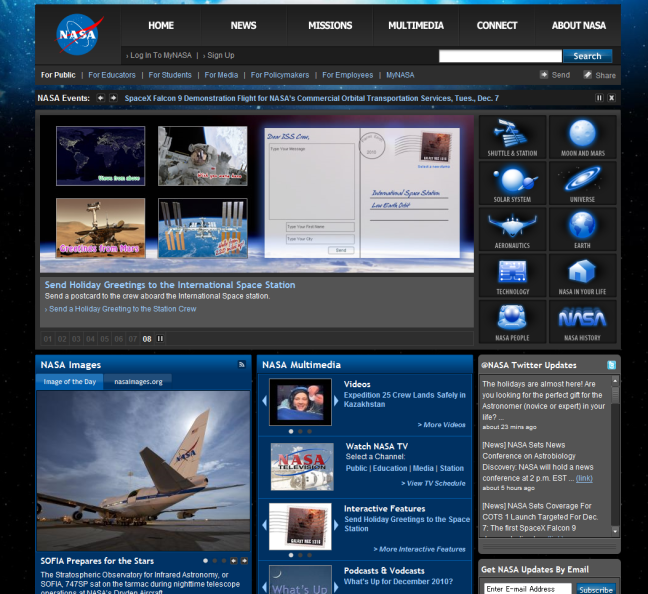Viewport: 648px width, 594px height.
Task: Click the Send icon in audience bar
Action: click(x=544, y=75)
